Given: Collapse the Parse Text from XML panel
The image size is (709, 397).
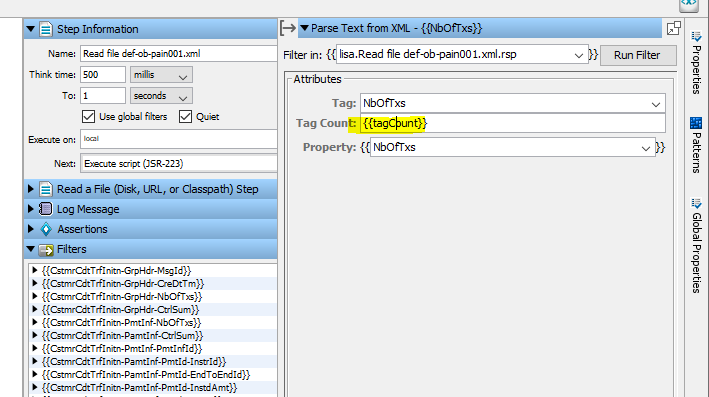Looking at the screenshot, I should pos(305,28).
